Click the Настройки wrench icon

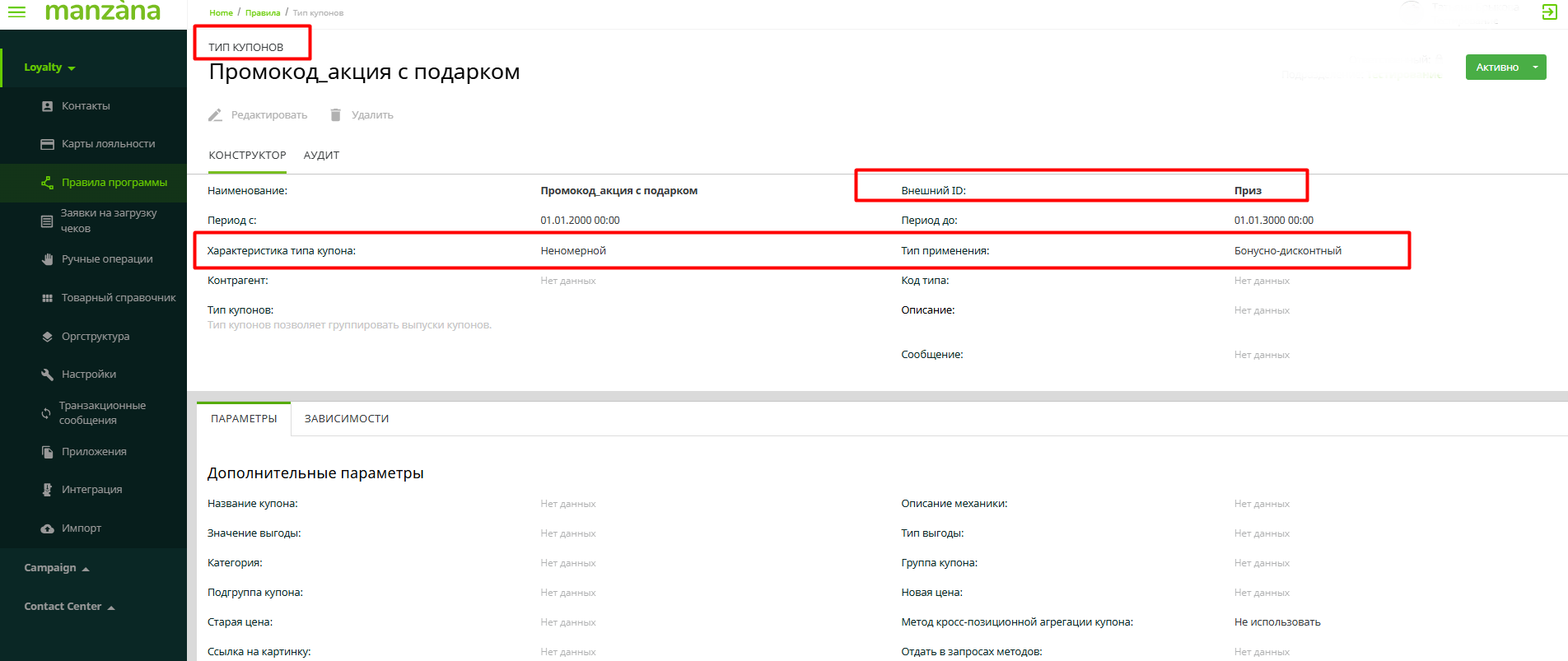coord(47,375)
